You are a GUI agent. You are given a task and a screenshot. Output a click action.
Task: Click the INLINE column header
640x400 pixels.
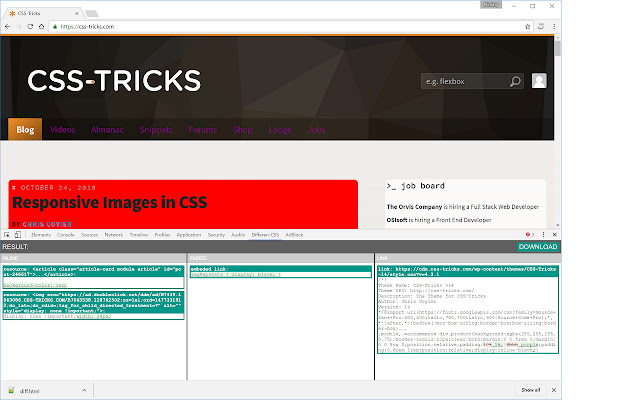coord(93,258)
